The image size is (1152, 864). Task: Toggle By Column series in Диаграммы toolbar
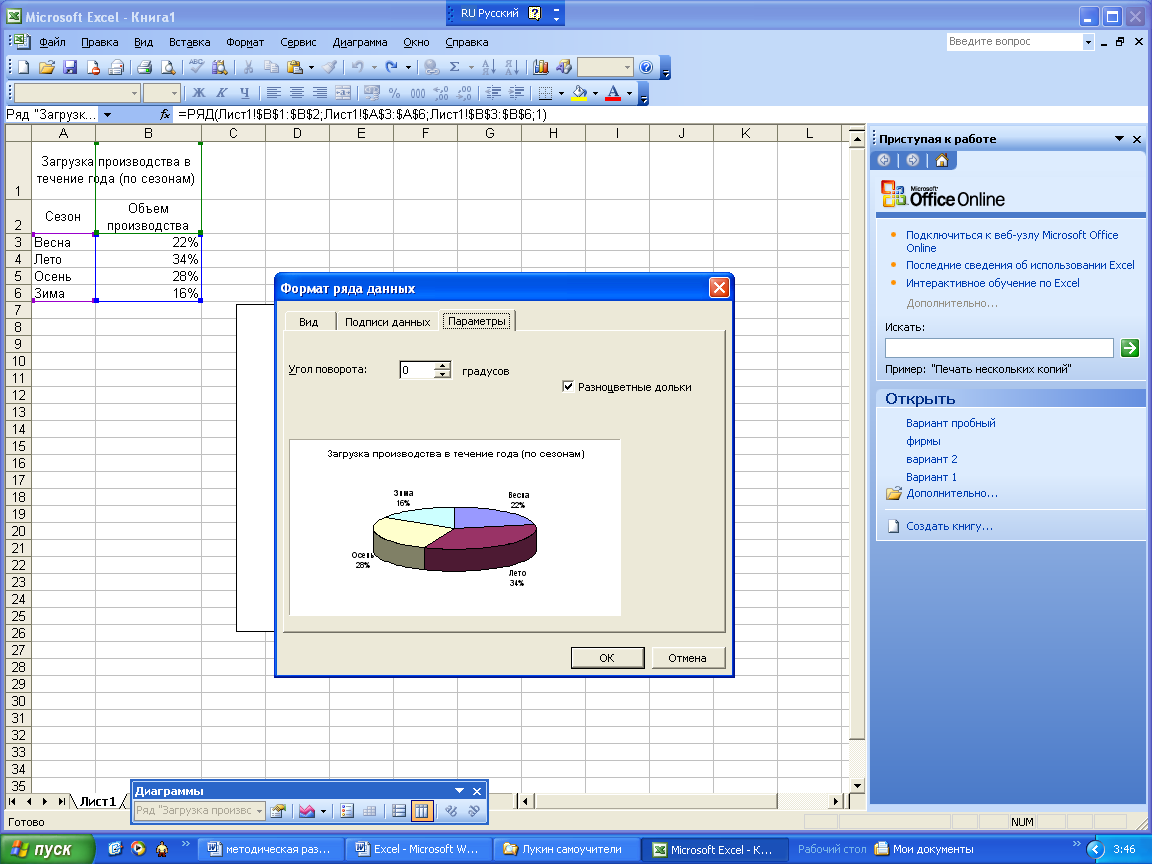point(422,811)
